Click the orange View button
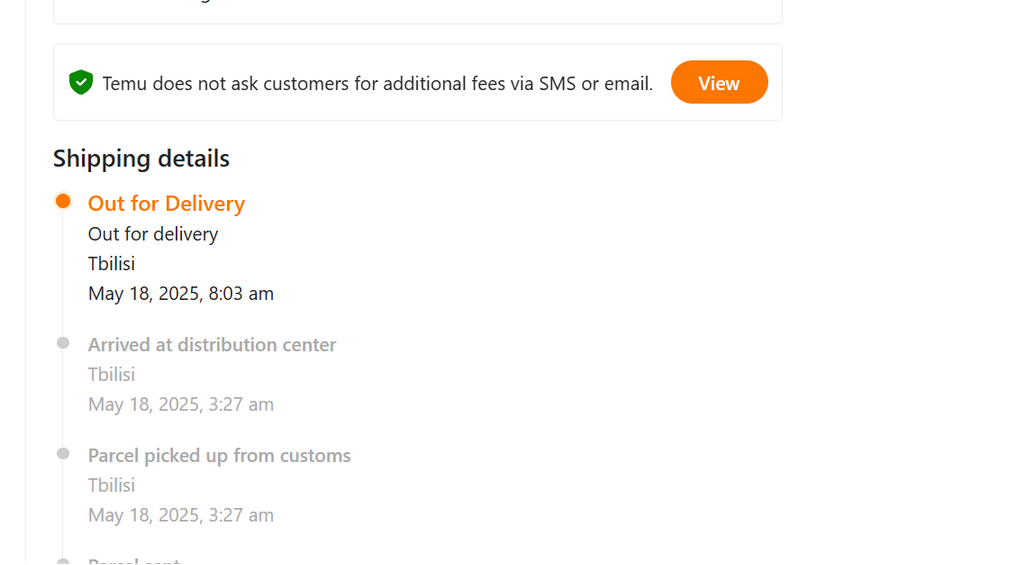The height and width of the screenshot is (565, 1024). coord(719,82)
